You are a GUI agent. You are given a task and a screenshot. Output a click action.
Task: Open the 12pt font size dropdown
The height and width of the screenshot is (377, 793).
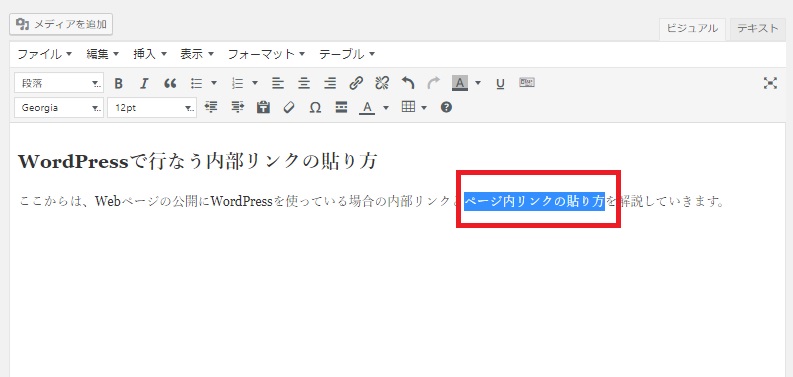(x=152, y=107)
